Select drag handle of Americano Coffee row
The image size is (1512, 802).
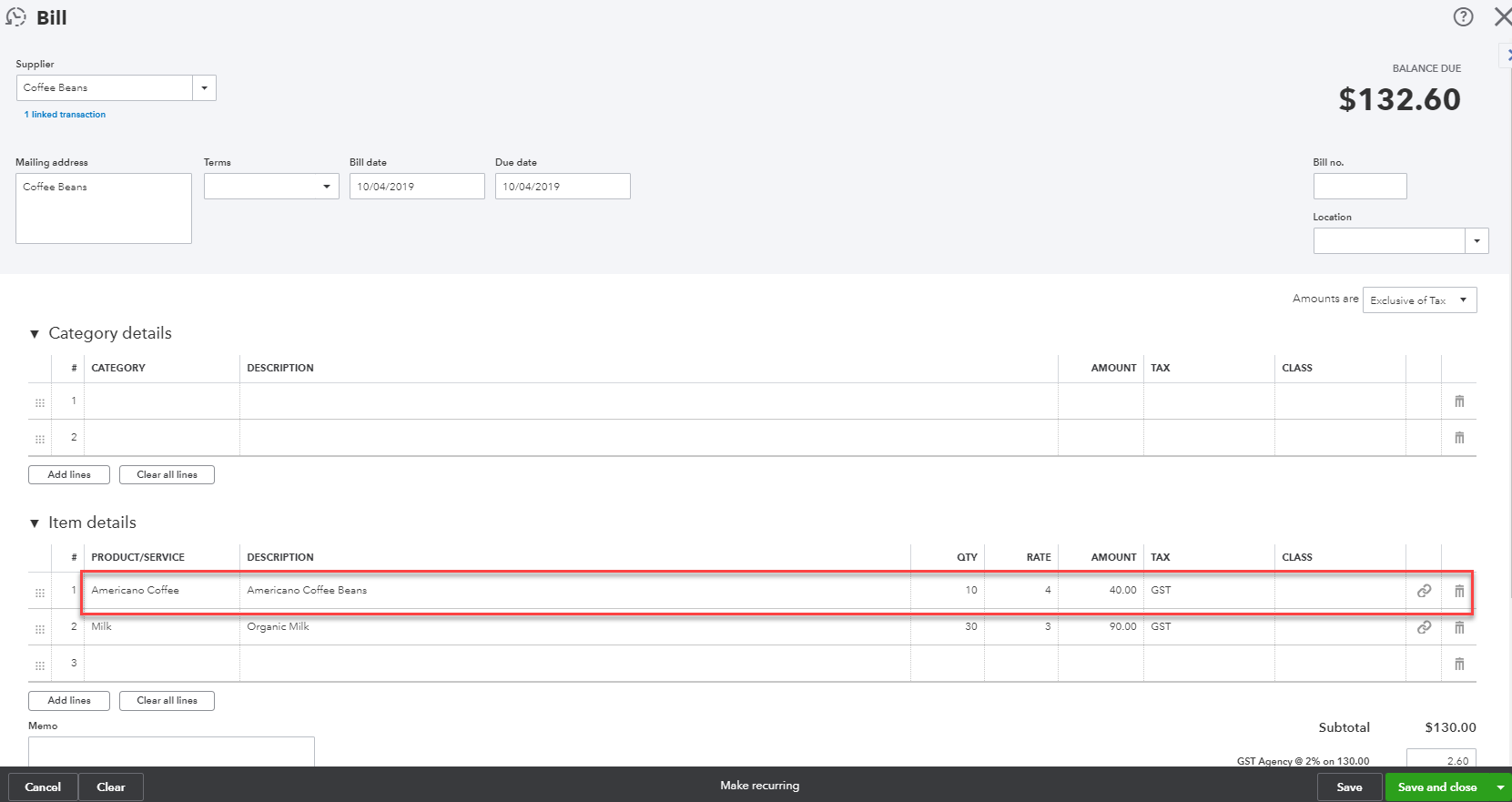[40, 593]
